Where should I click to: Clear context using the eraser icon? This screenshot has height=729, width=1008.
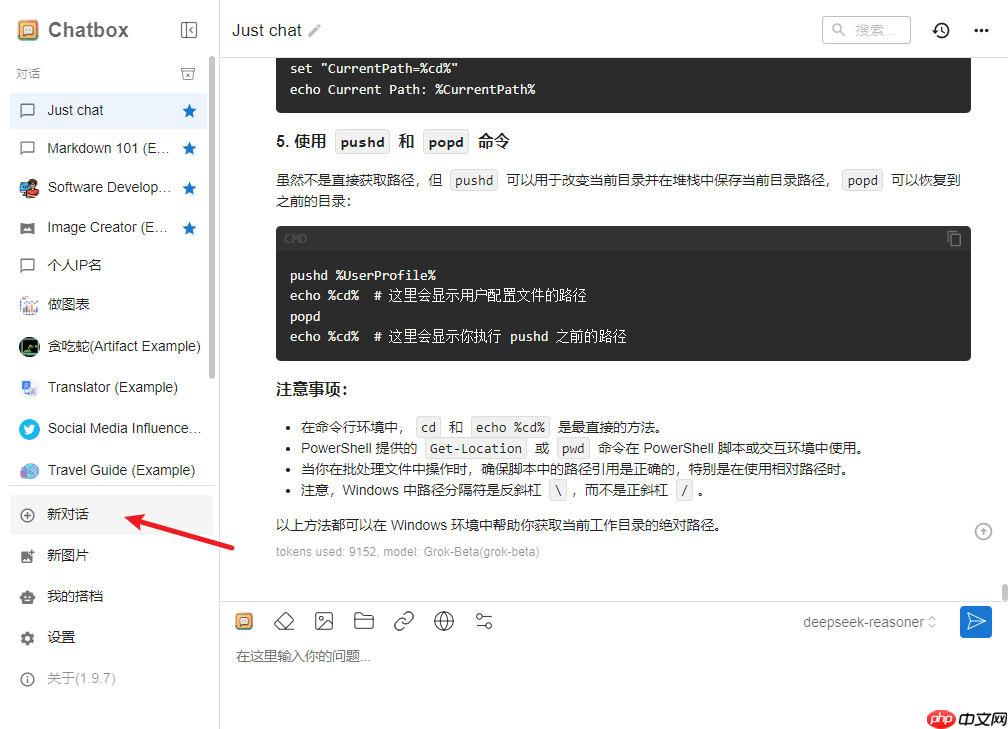coord(284,621)
